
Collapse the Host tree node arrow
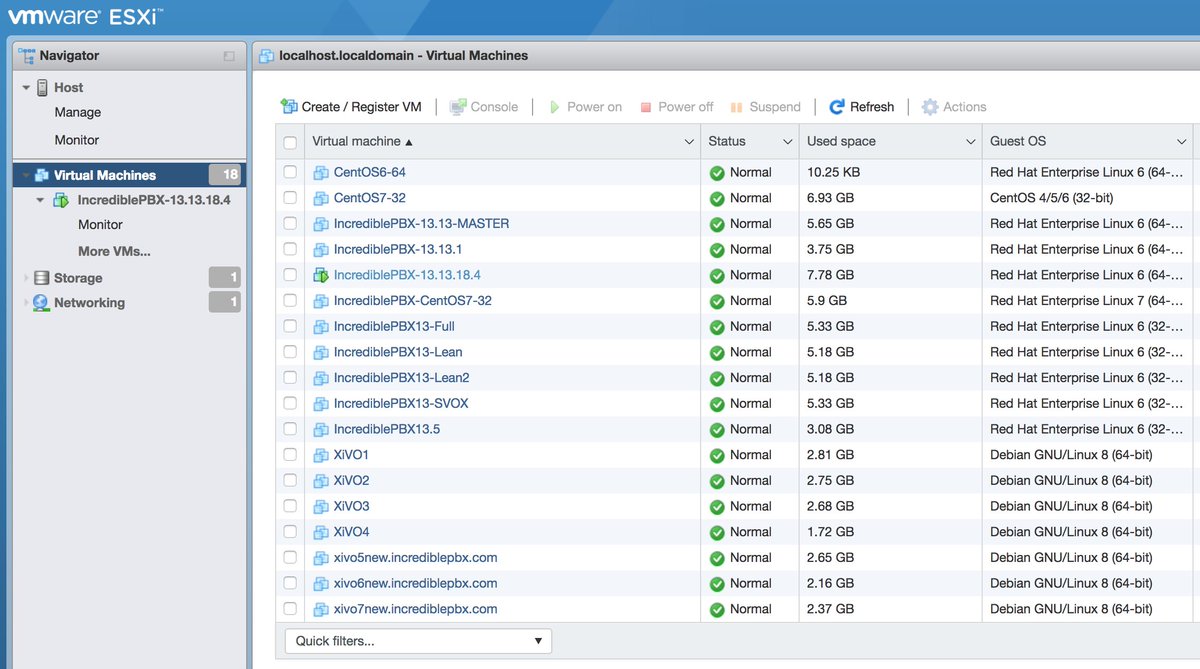[x=26, y=88]
